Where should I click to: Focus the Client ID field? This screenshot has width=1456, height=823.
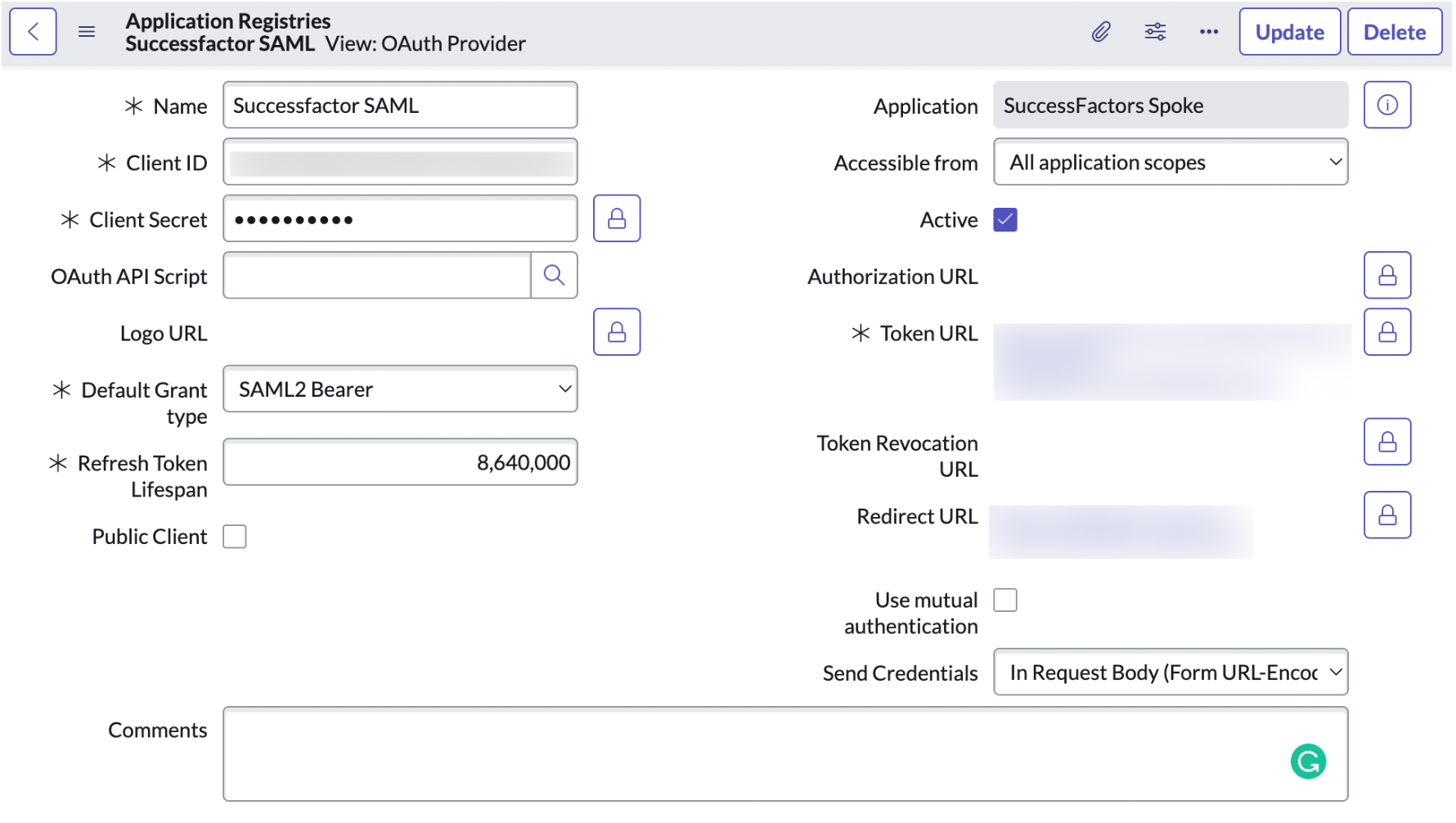coord(400,162)
